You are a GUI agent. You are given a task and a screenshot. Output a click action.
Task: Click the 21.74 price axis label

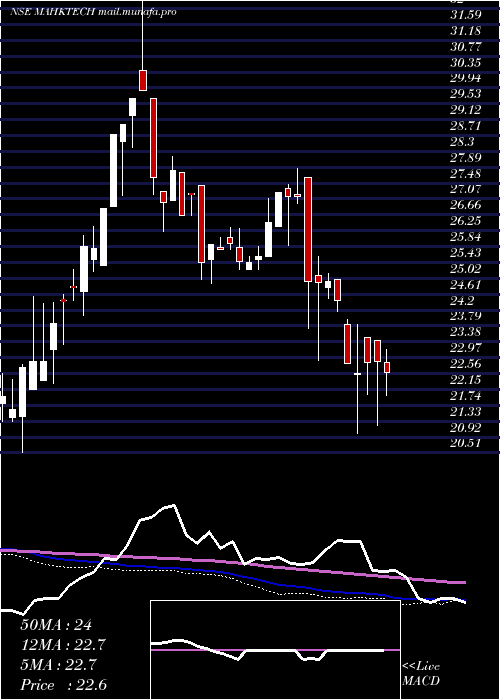(x=466, y=396)
